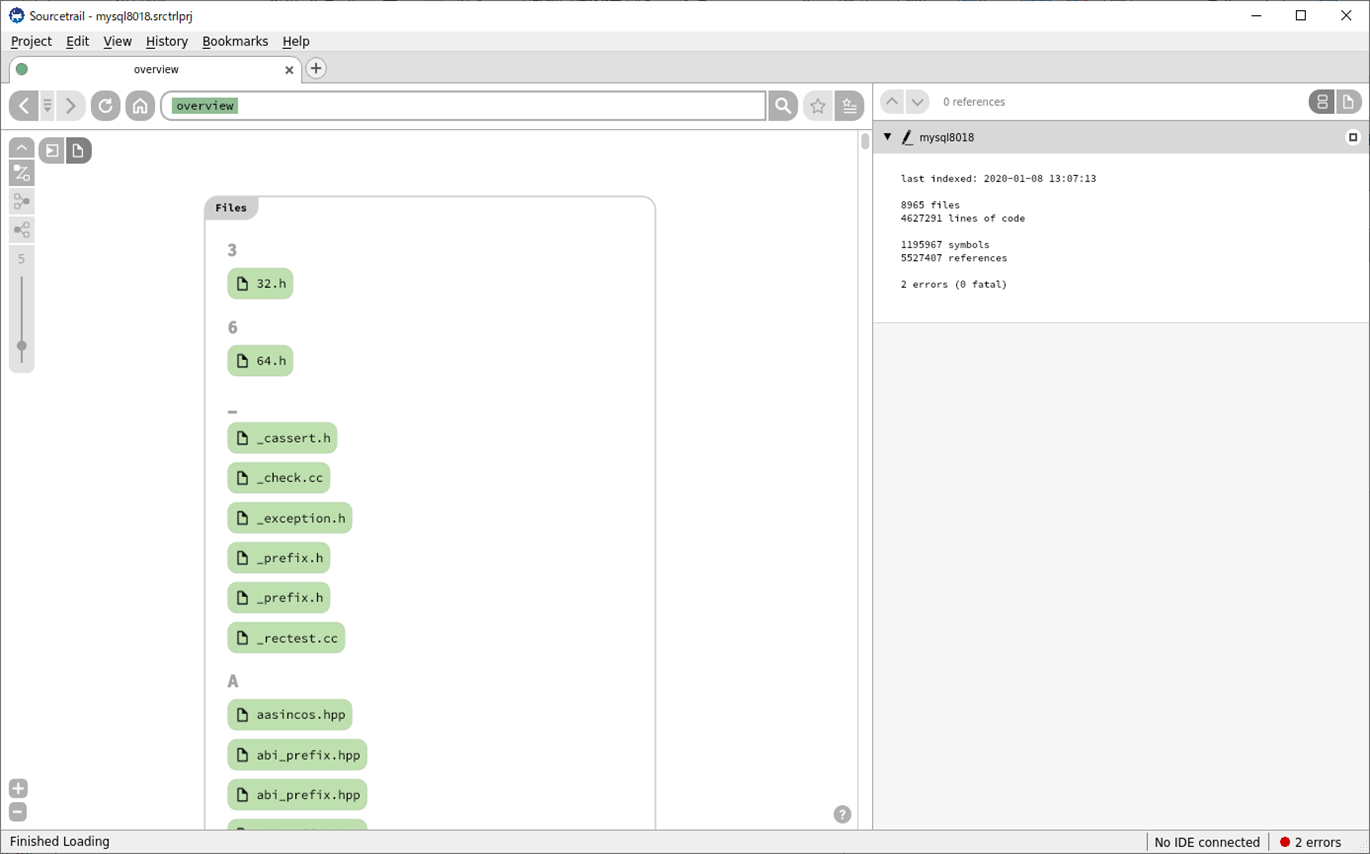This screenshot has height=854, width=1370.
Task: Click the file icon on 32.h node
Action: pyautogui.click(x=242, y=284)
